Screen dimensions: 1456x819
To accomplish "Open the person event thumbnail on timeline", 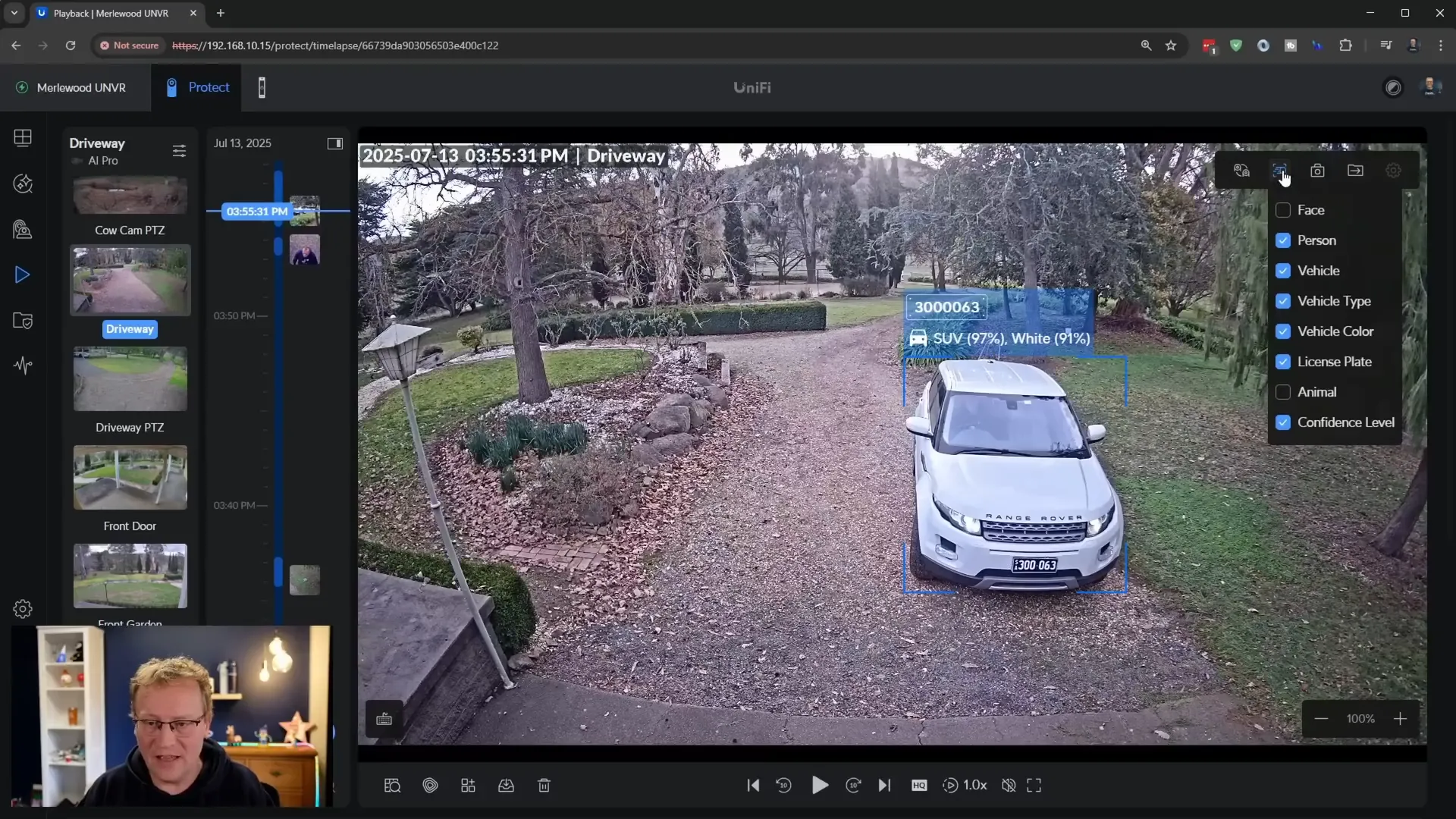I will click(x=305, y=249).
